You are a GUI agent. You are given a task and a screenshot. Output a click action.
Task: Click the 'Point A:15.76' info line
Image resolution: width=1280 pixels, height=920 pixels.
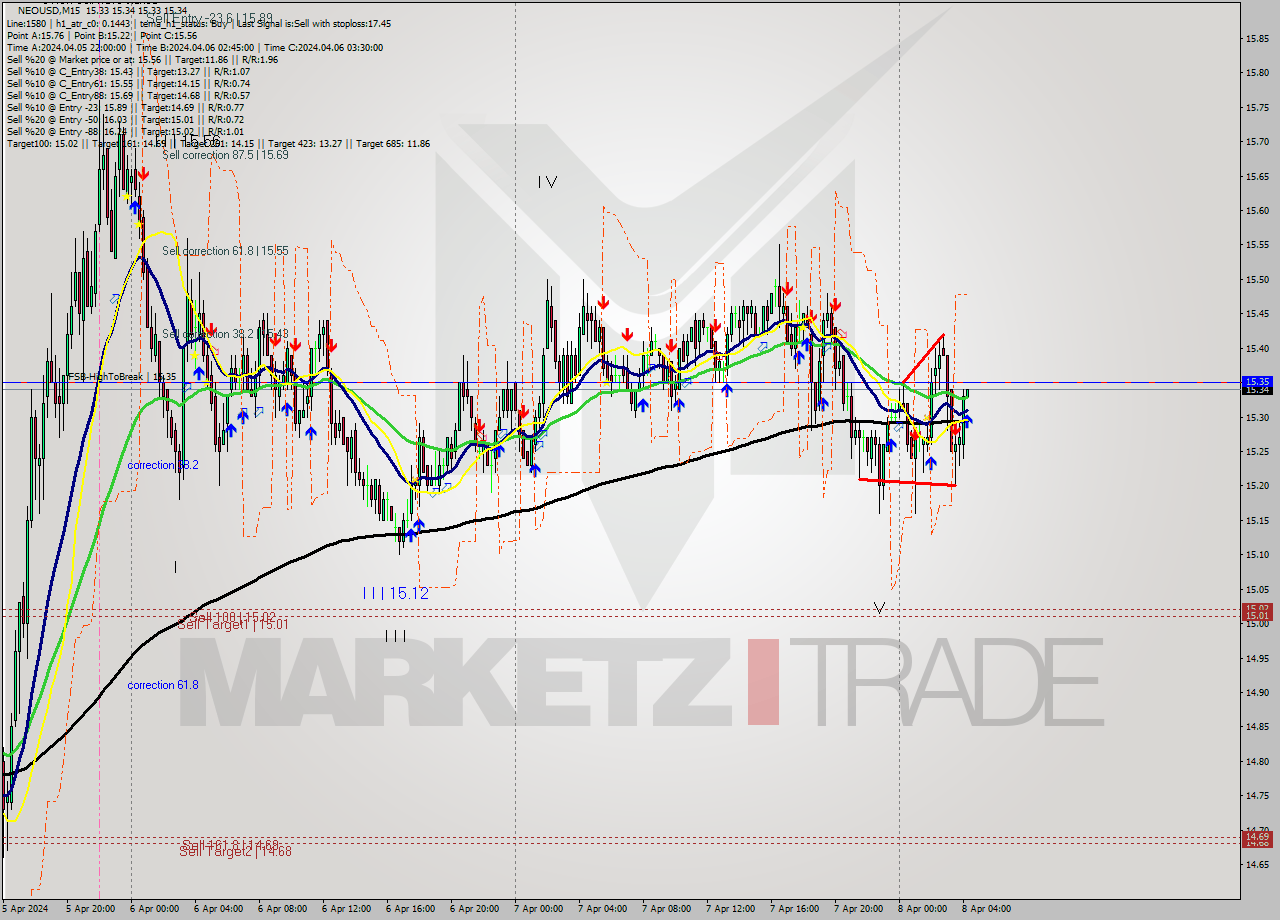pyautogui.click(x=34, y=35)
